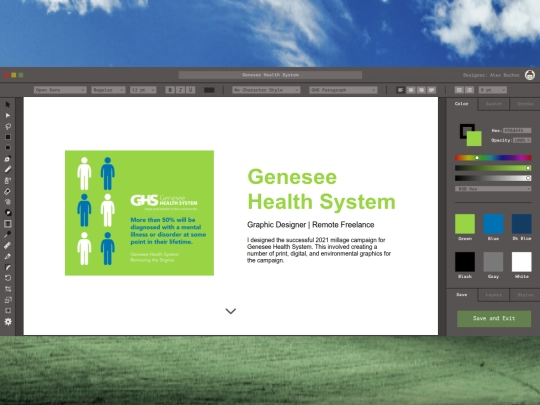
Task: Justify text alignment
Action: [x=432, y=90]
